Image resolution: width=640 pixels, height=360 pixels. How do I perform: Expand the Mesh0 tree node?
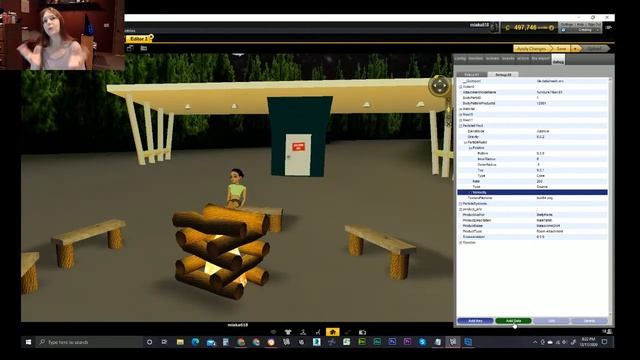[x=460, y=114]
